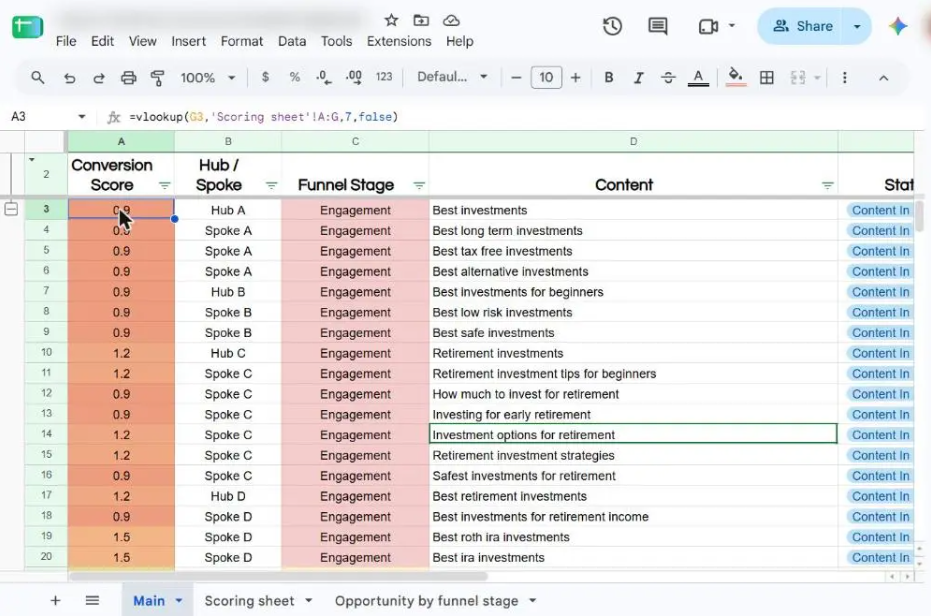Start a Meet video call
This screenshot has height=616, width=931.
click(708, 26)
